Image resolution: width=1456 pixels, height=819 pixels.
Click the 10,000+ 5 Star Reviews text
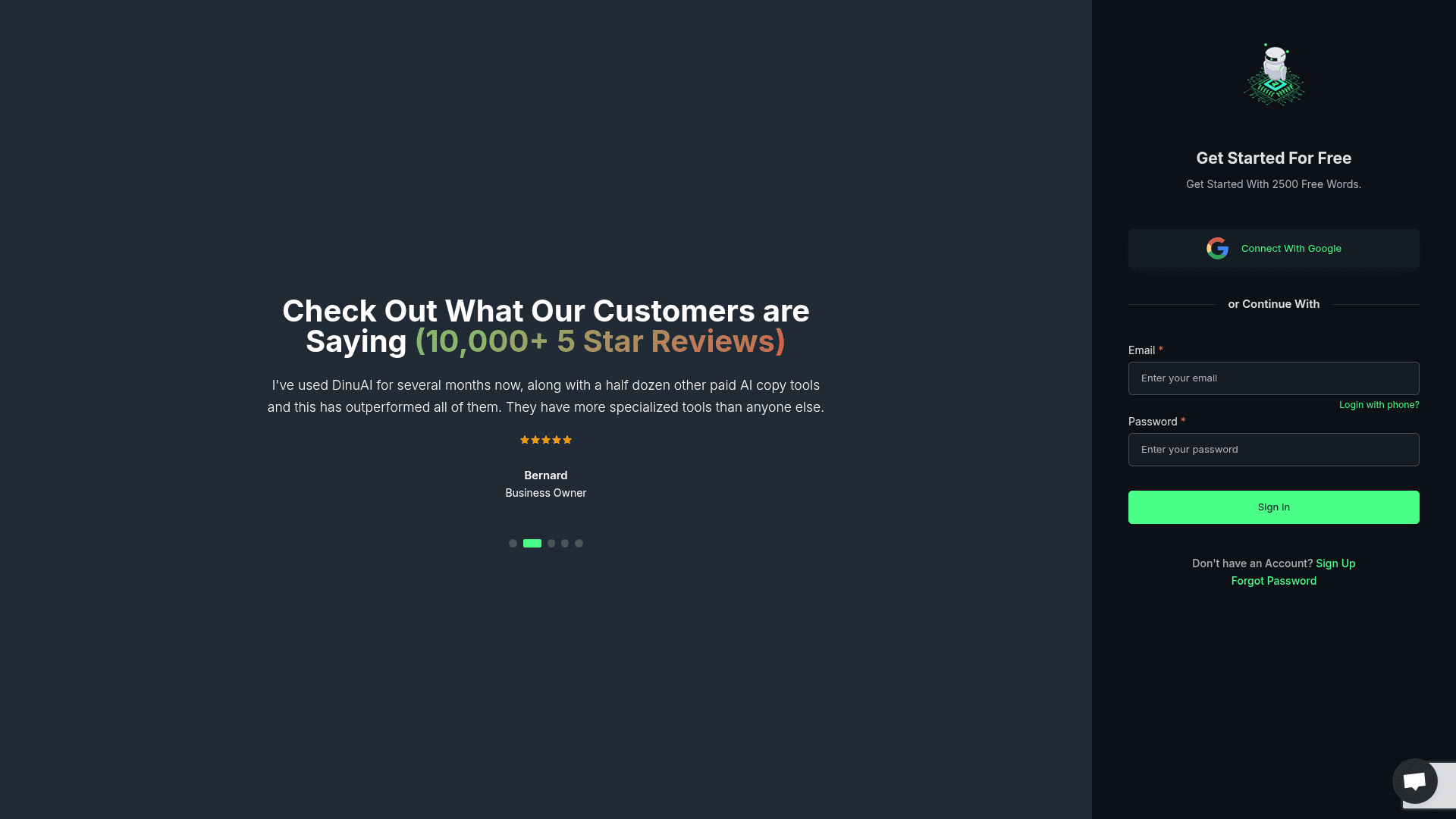(600, 342)
